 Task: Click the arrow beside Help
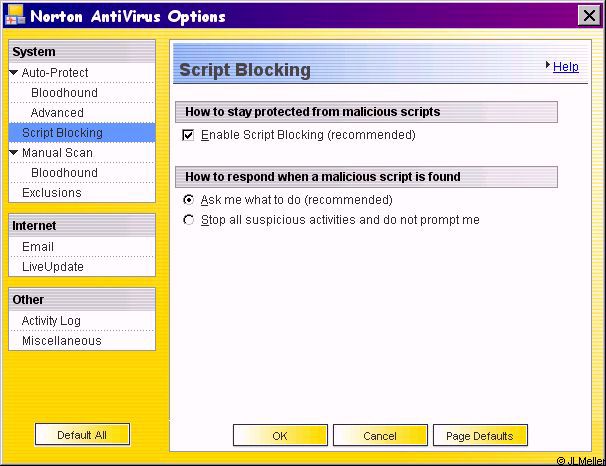pyautogui.click(x=548, y=65)
